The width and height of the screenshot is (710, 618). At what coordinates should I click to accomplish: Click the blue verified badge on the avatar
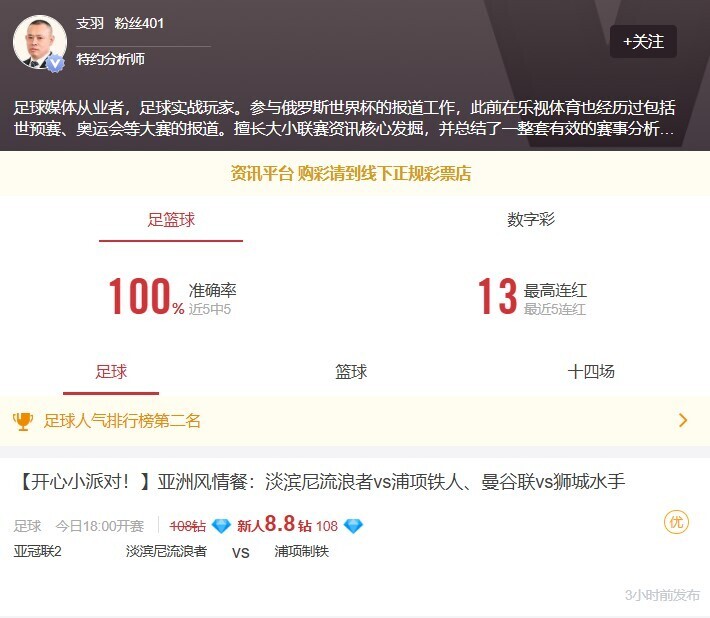[55, 63]
